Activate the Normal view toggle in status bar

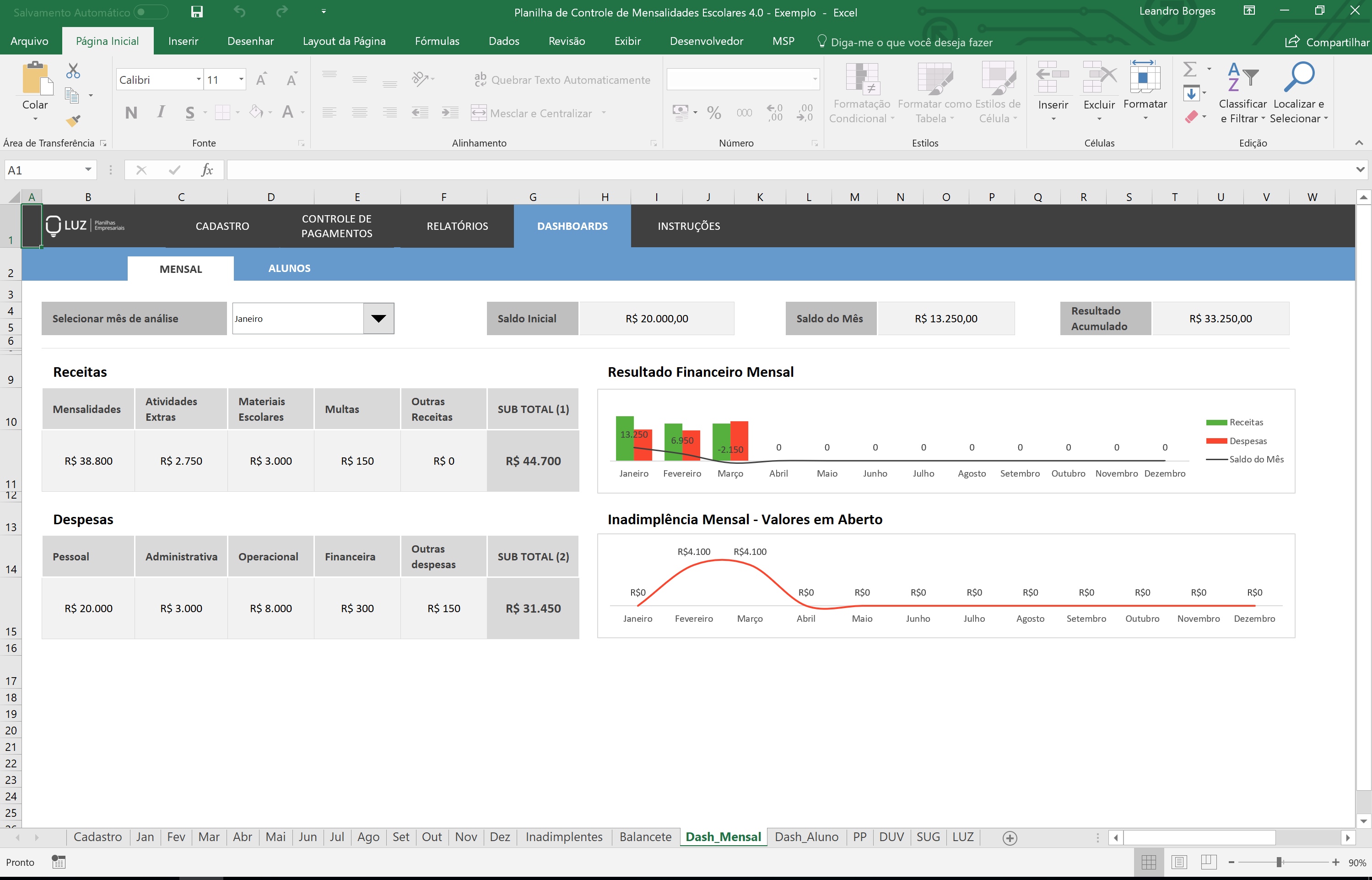click(1150, 862)
